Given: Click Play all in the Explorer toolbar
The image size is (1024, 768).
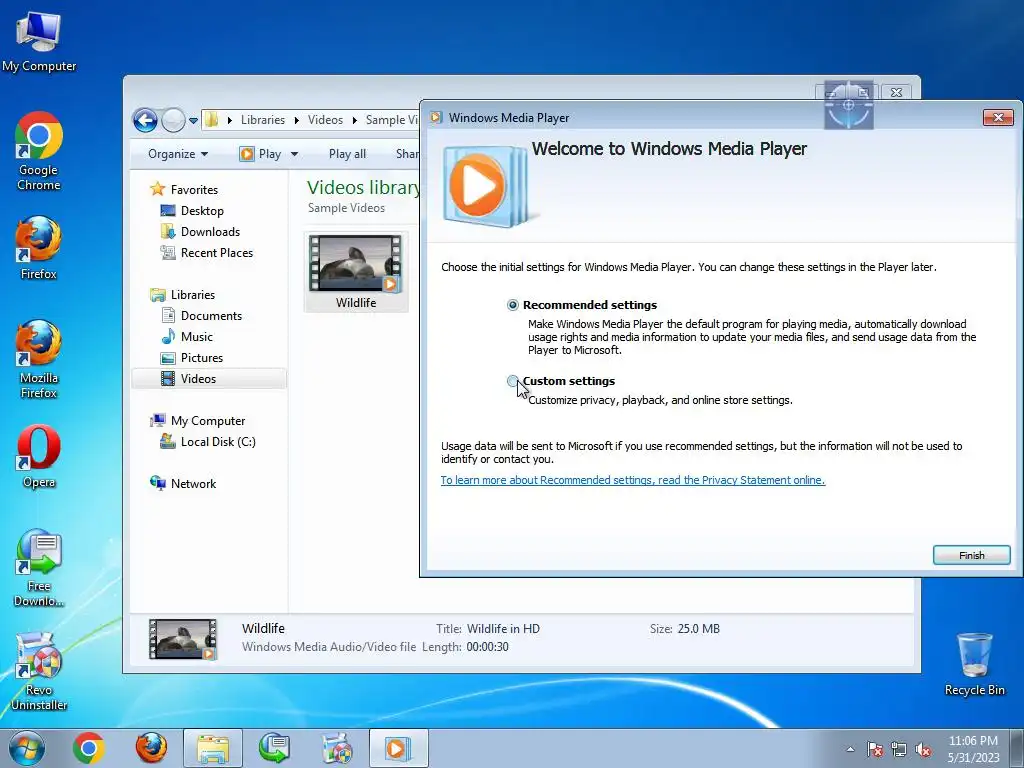Looking at the screenshot, I should point(347,154).
